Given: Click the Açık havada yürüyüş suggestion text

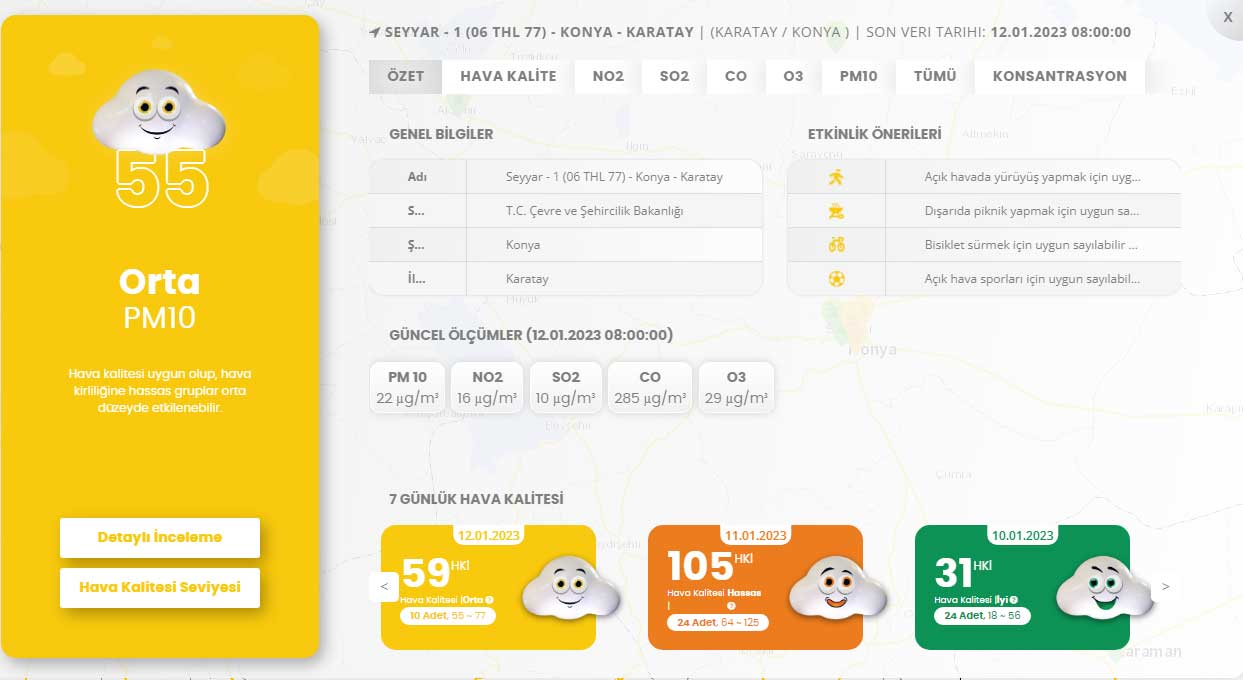Looking at the screenshot, I should [1033, 177].
